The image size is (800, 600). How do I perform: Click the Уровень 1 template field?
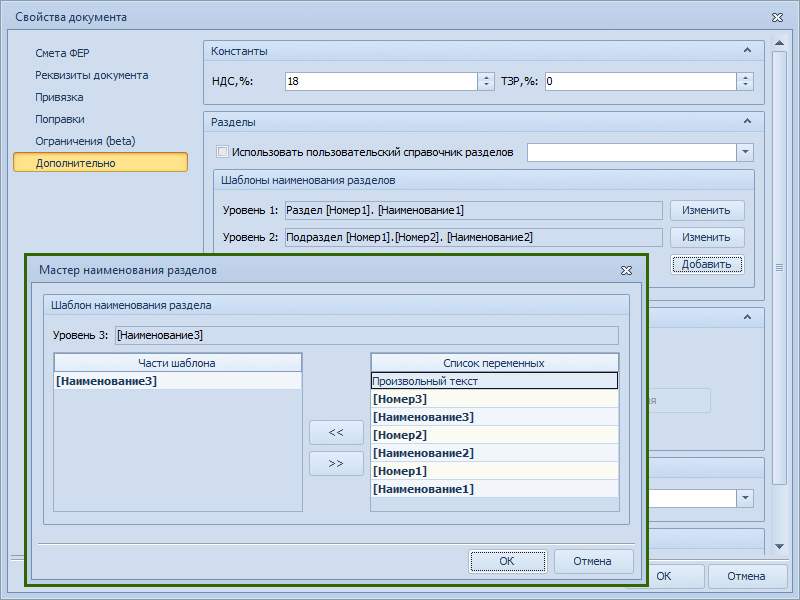coord(473,210)
